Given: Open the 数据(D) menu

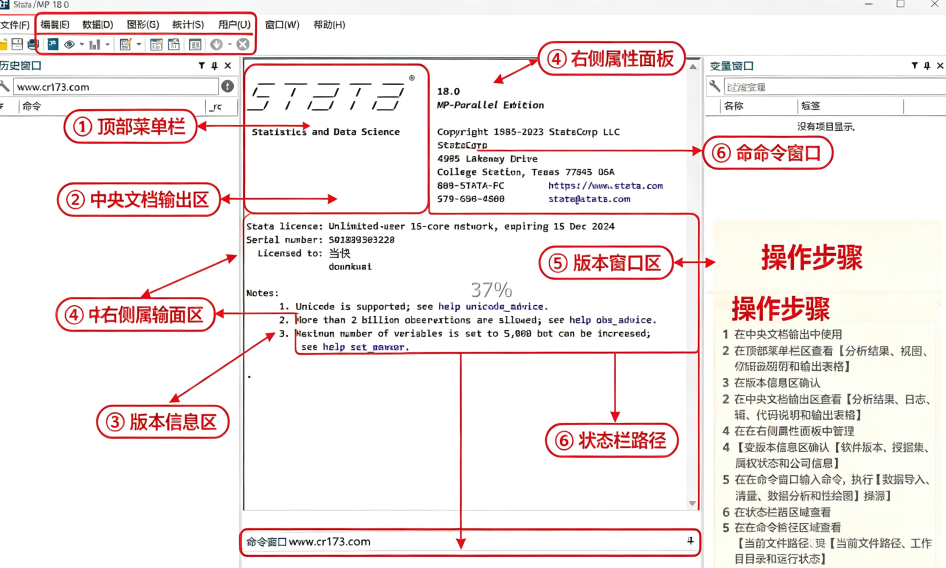Looking at the screenshot, I should coord(98,25).
